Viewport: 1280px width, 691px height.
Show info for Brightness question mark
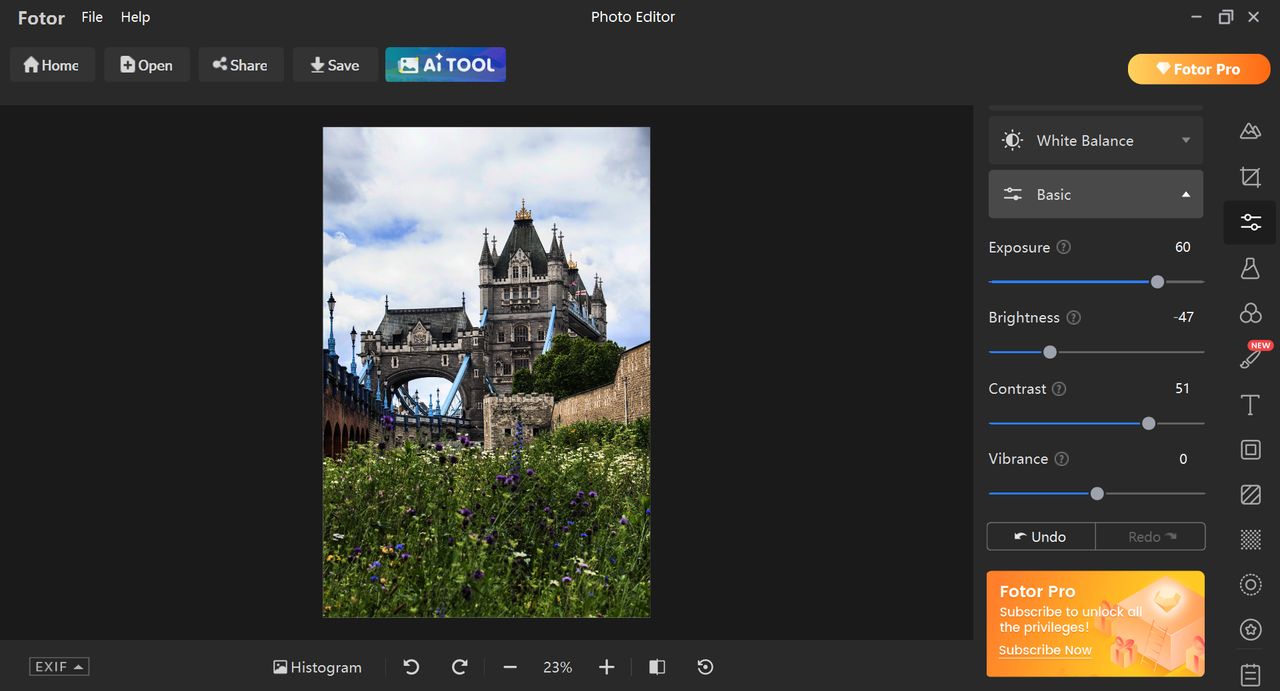point(1073,318)
